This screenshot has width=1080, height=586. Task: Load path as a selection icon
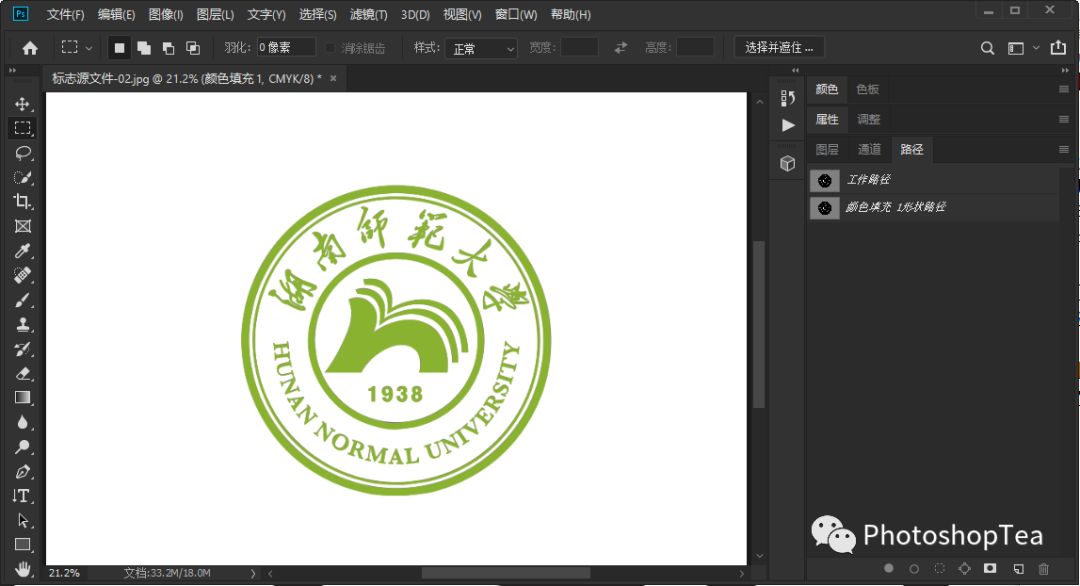pos(939,568)
